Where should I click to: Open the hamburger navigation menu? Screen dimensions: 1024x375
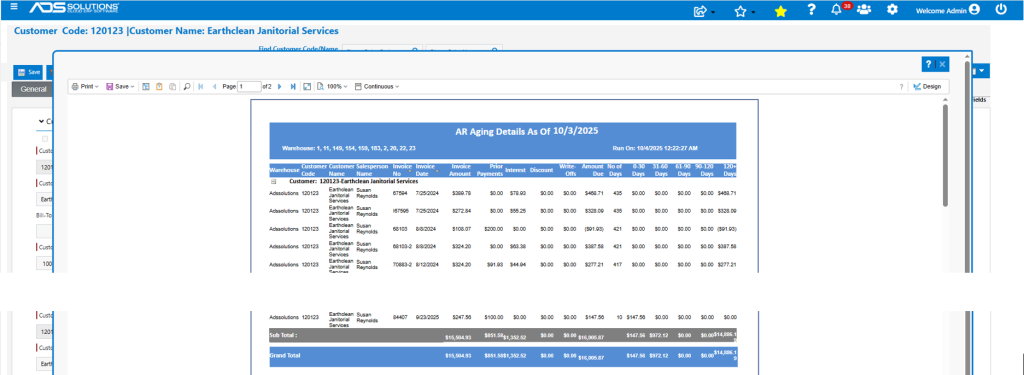[x=14, y=8]
